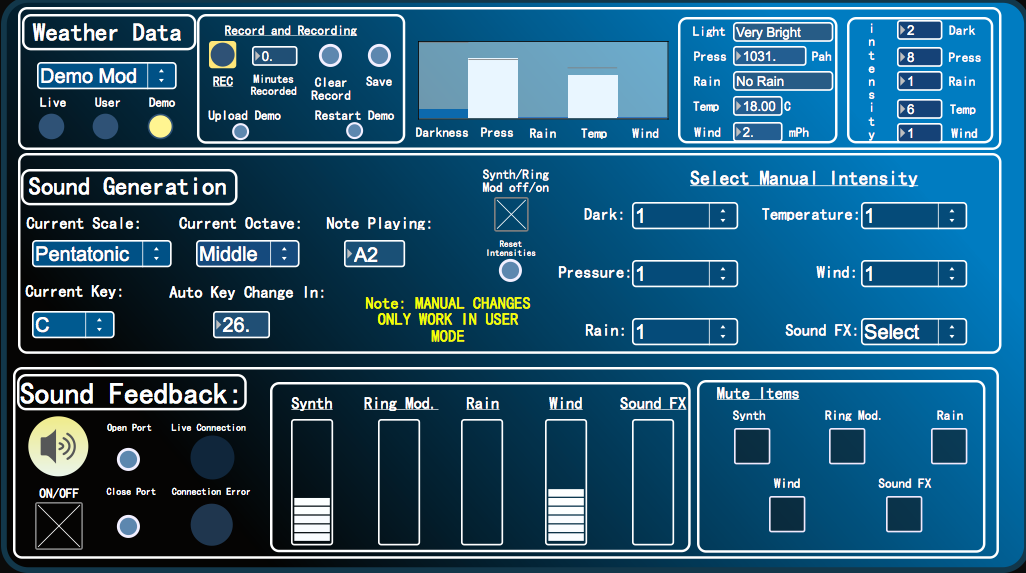This screenshot has height=573, width=1026.
Task: Mute the Wind item checkbox
Action: pos(787,514)
